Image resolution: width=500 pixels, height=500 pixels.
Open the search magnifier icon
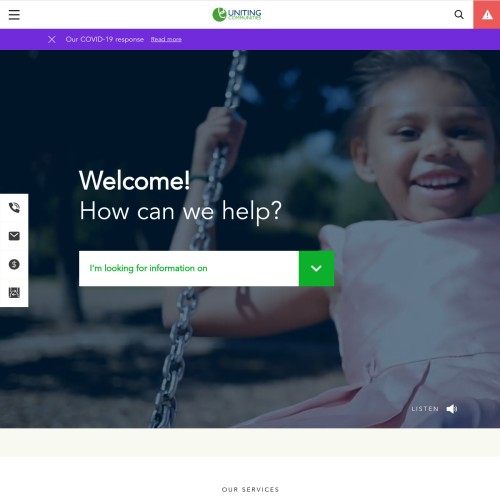point(459,14)
